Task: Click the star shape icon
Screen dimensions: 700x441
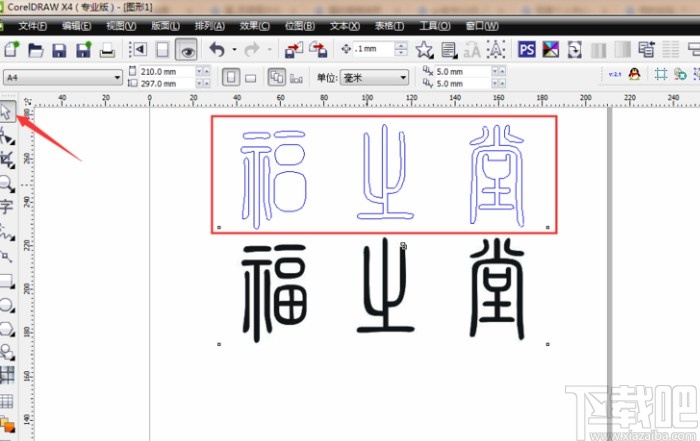Action: (424, 50)
